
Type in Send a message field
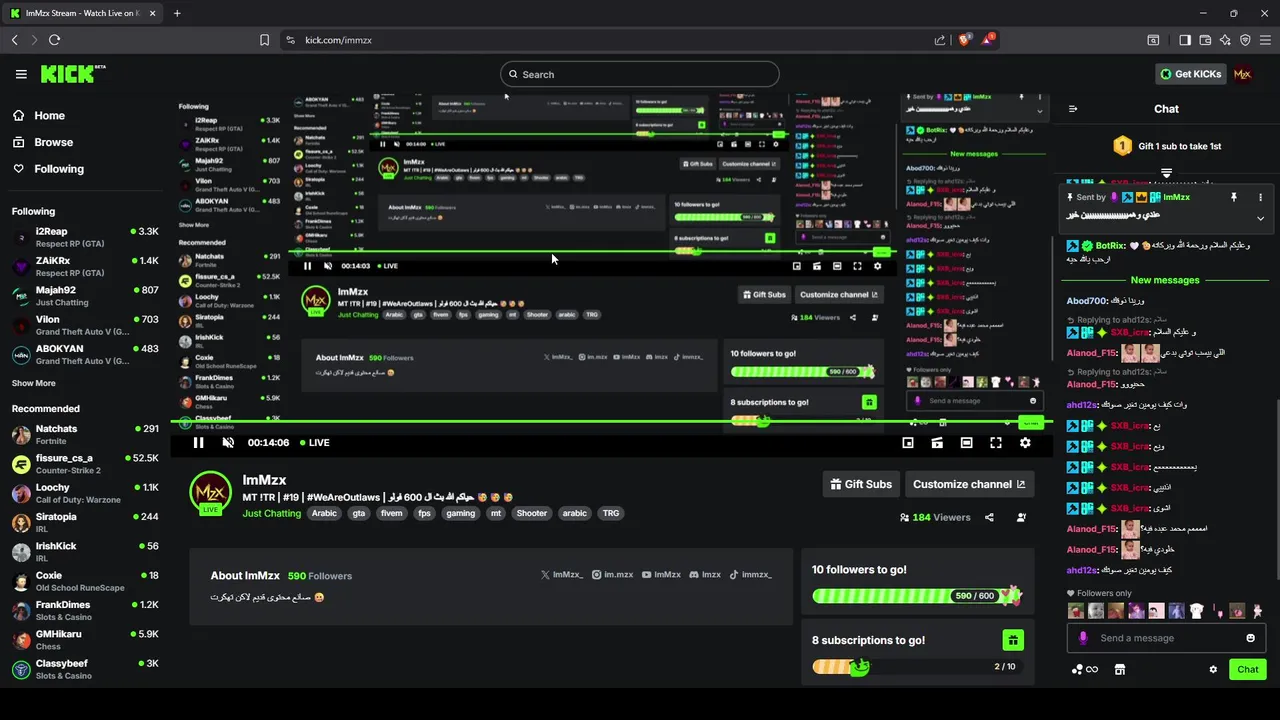coord(1166,638)
